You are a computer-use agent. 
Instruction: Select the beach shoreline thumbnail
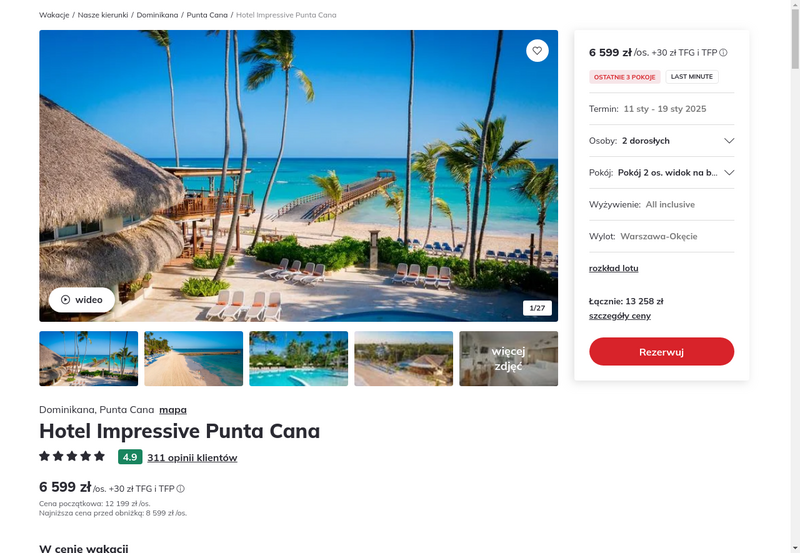coord(193,359)
